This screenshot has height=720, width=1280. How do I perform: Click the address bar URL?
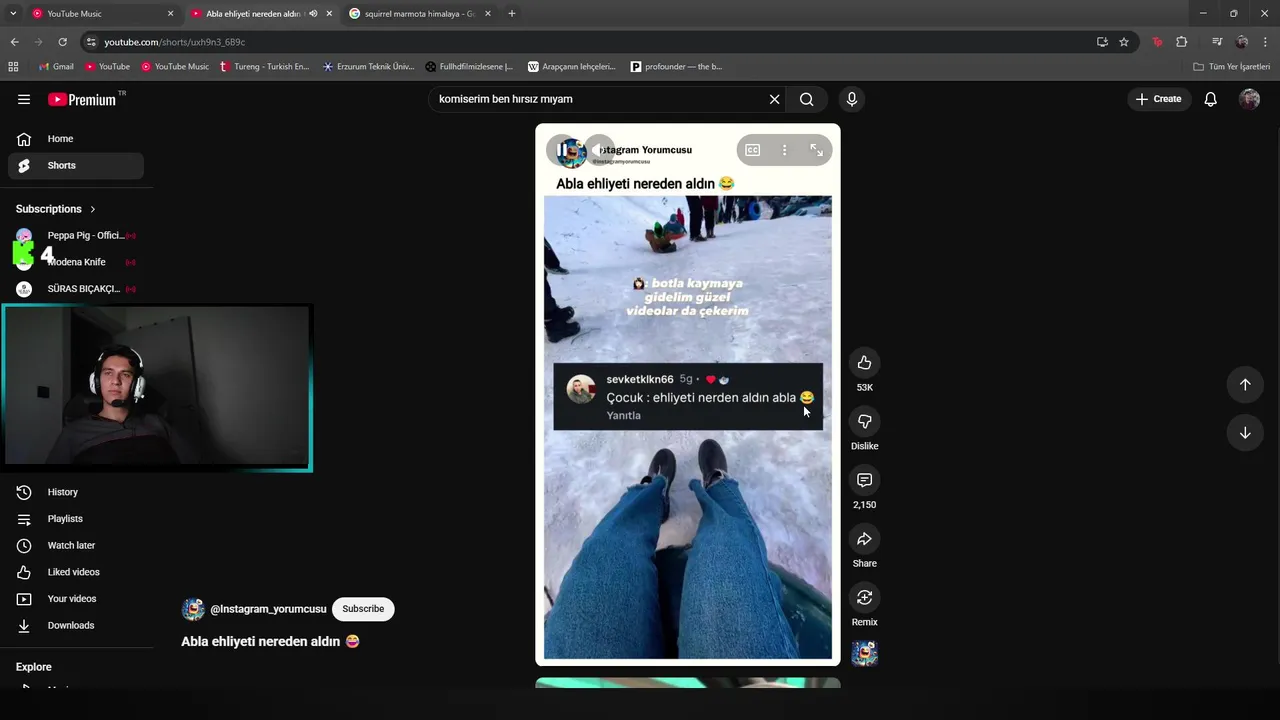click(x=175, y=42)
